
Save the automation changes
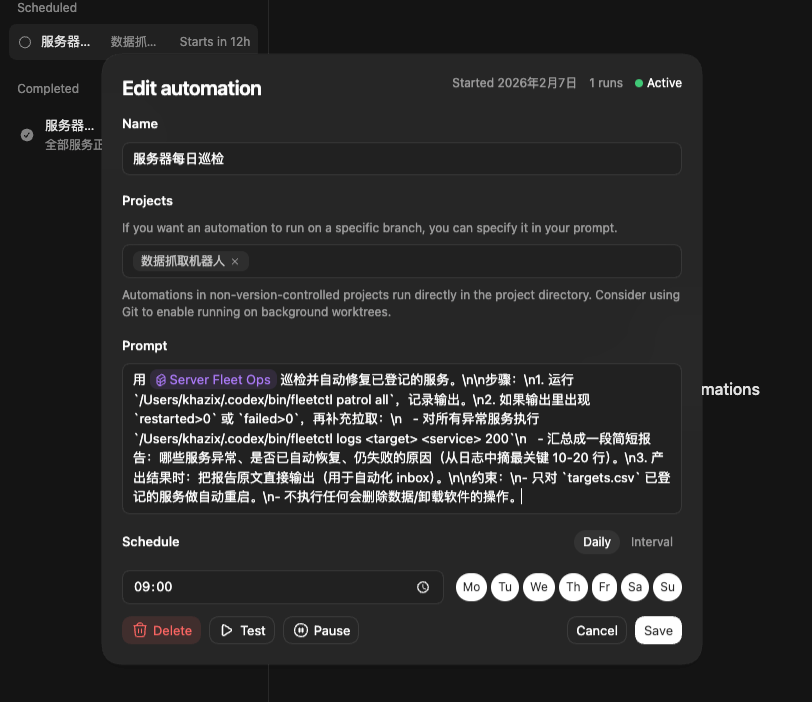pyautogui.click(x=658, y=630)
